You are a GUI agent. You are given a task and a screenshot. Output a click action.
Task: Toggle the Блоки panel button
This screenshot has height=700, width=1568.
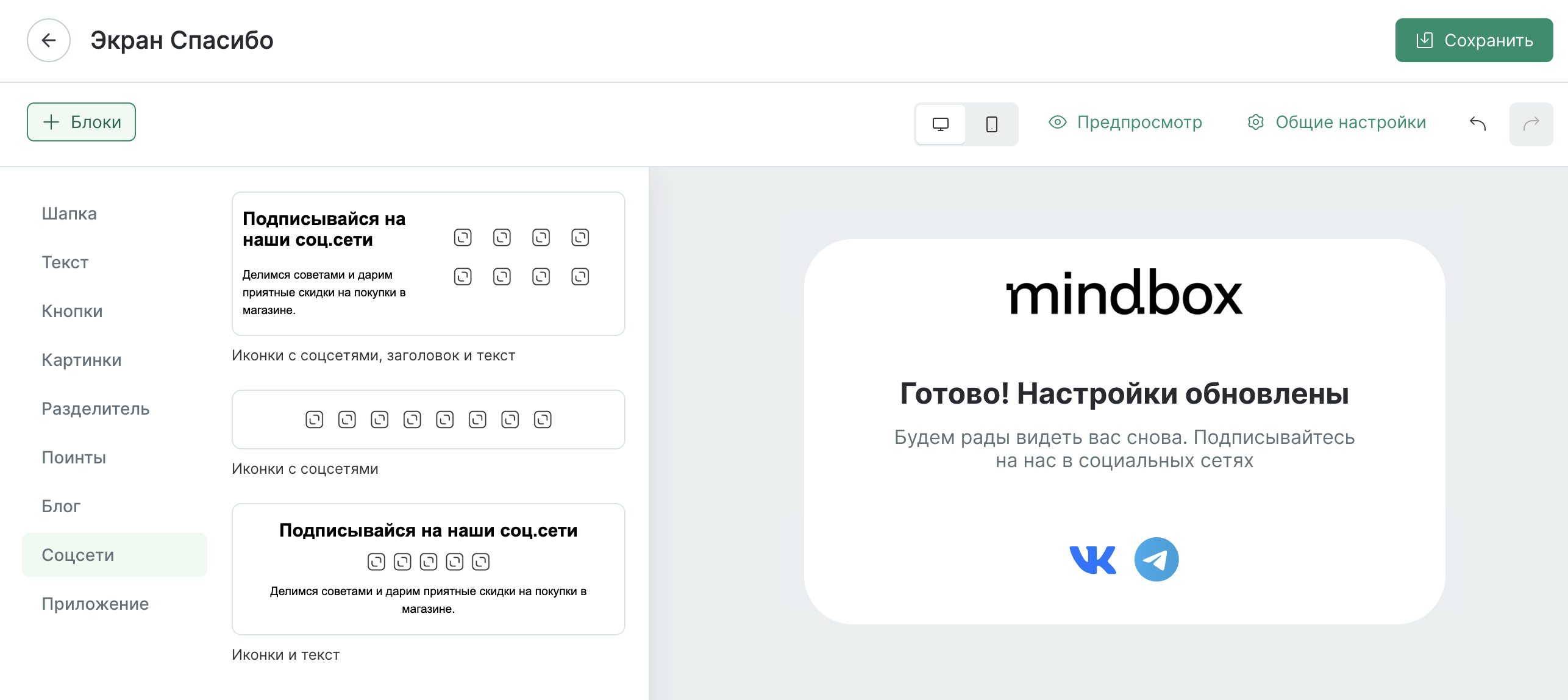click(81, 122)
